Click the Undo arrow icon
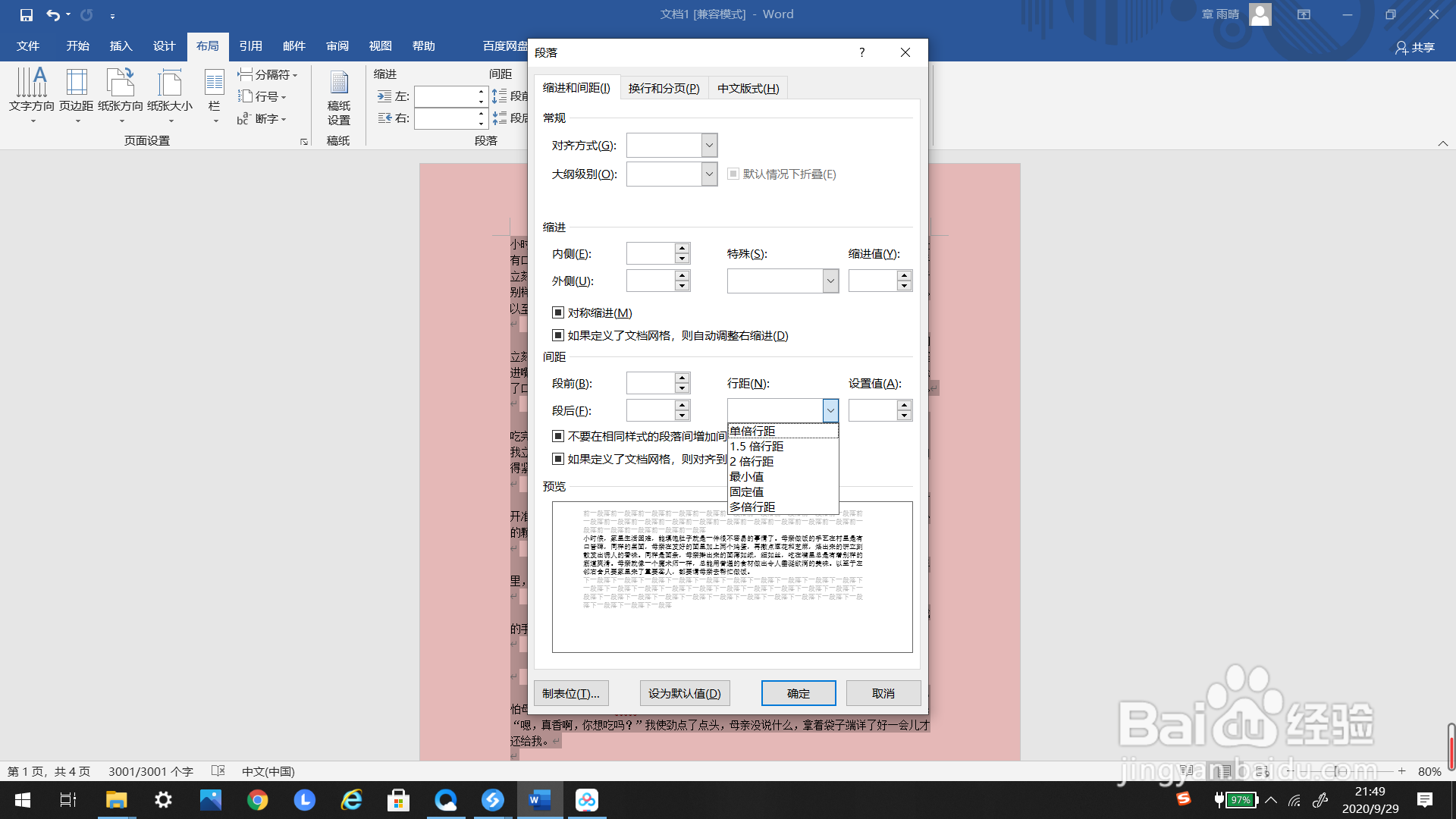Viewport: 1456px width, 819px height. [x=52, y=14]
